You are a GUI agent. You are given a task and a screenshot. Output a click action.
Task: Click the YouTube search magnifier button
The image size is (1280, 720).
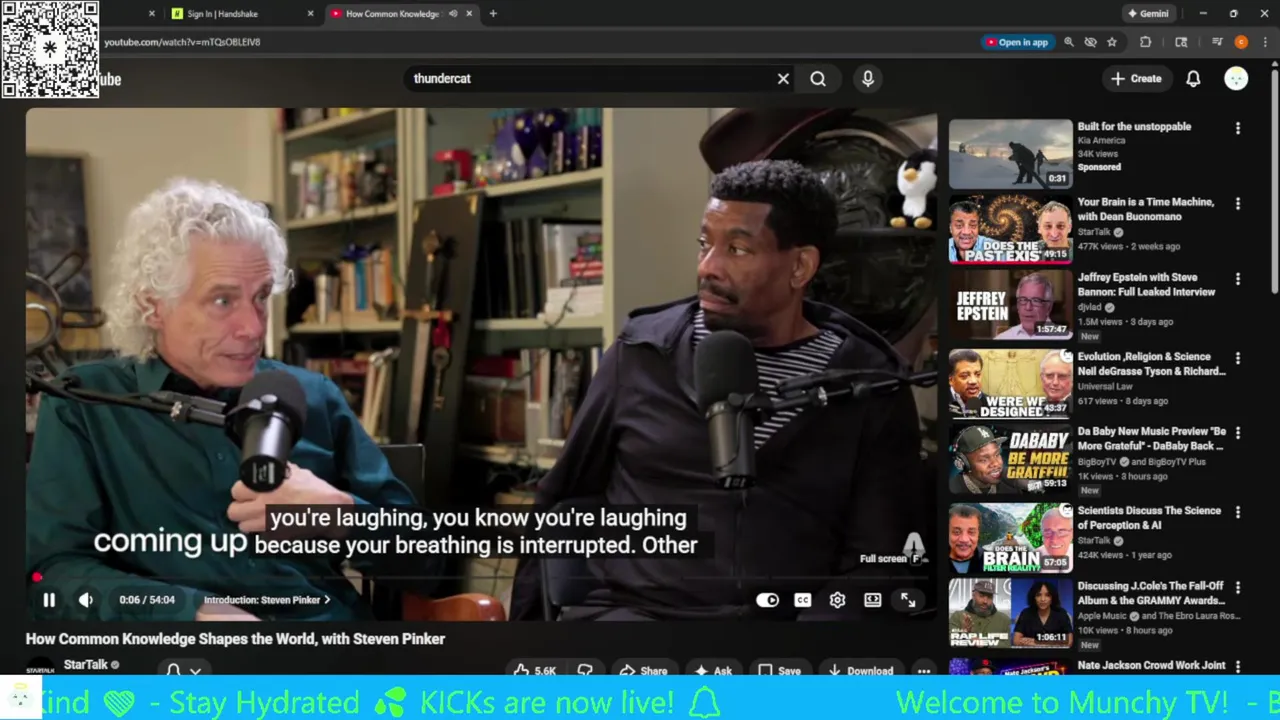coord(818,78)
